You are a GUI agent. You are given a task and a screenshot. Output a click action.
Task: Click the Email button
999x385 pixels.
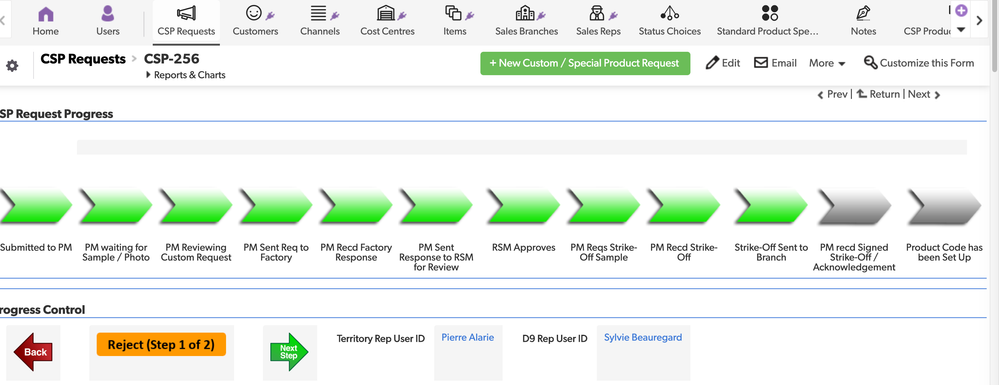775,63
